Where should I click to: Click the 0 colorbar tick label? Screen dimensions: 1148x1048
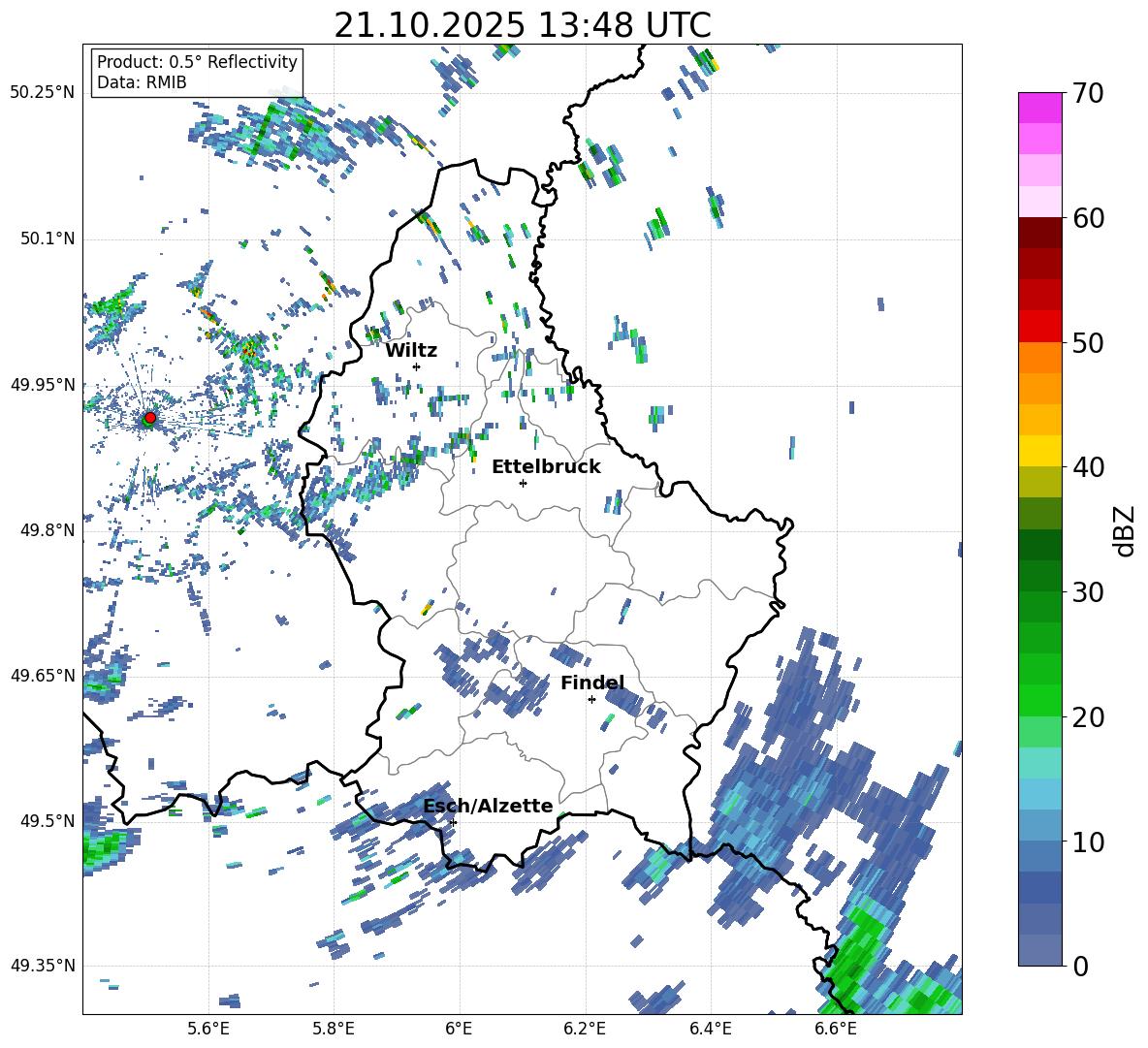pos(1080,967)
